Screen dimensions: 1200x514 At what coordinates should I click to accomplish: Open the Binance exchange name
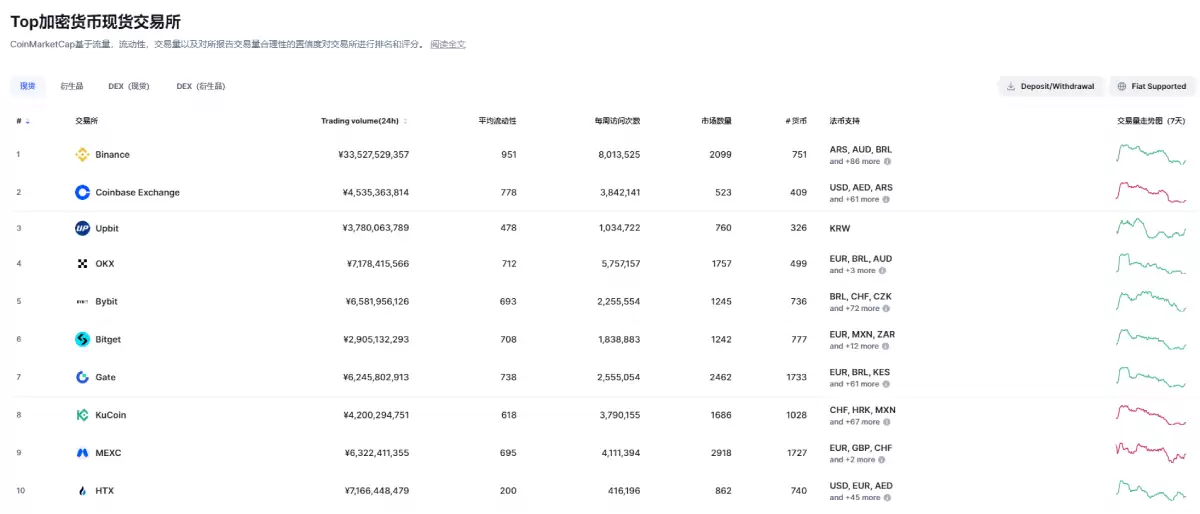(112, 155)
